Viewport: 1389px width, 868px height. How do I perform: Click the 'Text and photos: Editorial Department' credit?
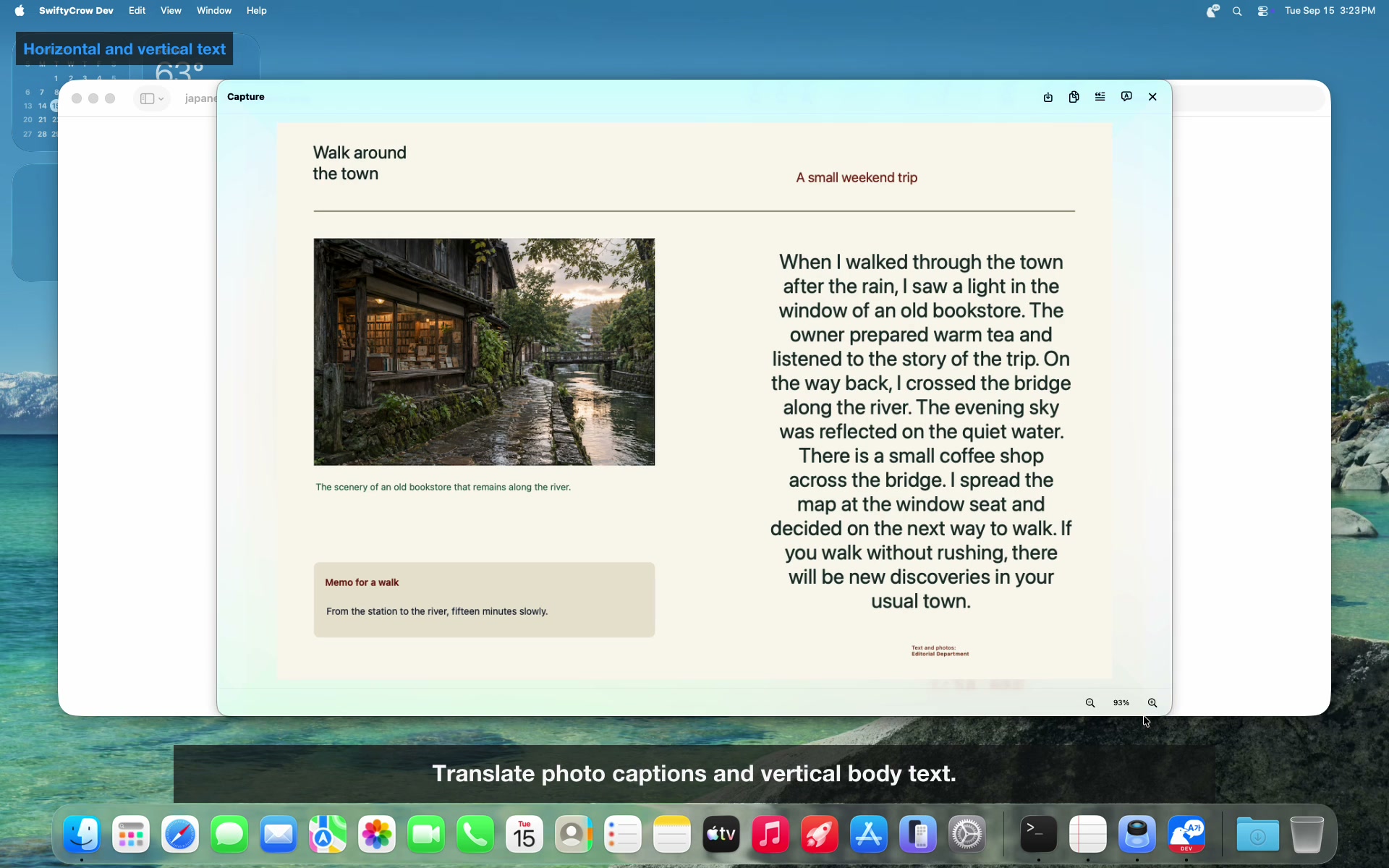[940, 651]
